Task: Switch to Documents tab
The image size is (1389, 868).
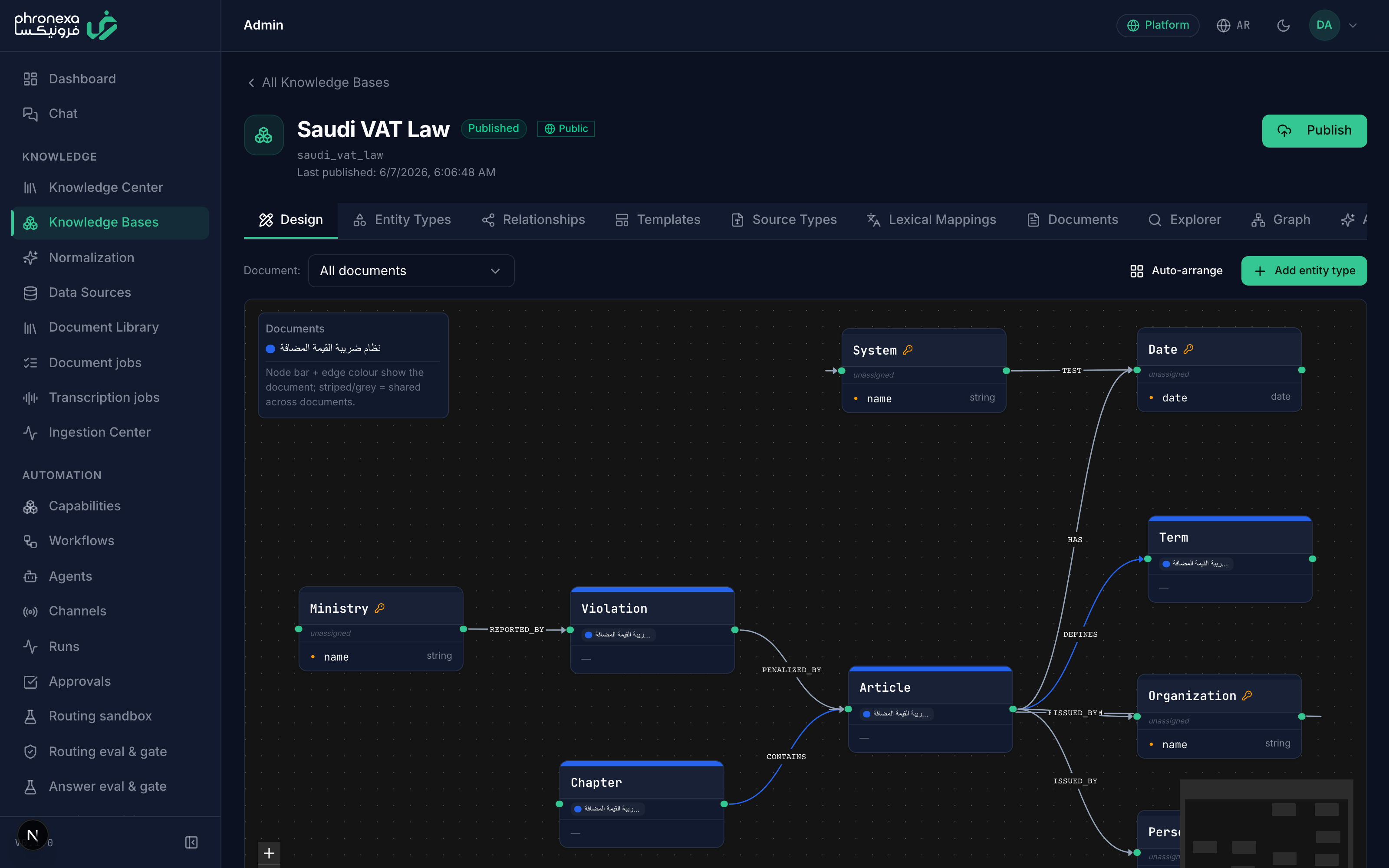Action: (1072, 220)
